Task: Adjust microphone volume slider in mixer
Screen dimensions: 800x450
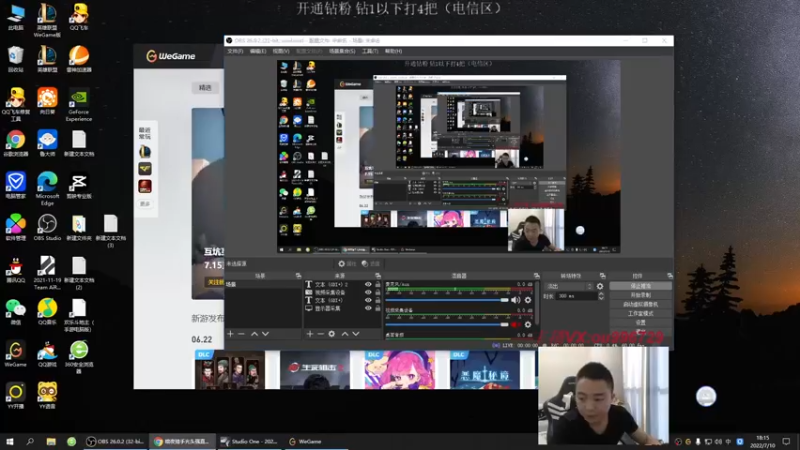Action: pyautogui.click(x=447, y=300)
